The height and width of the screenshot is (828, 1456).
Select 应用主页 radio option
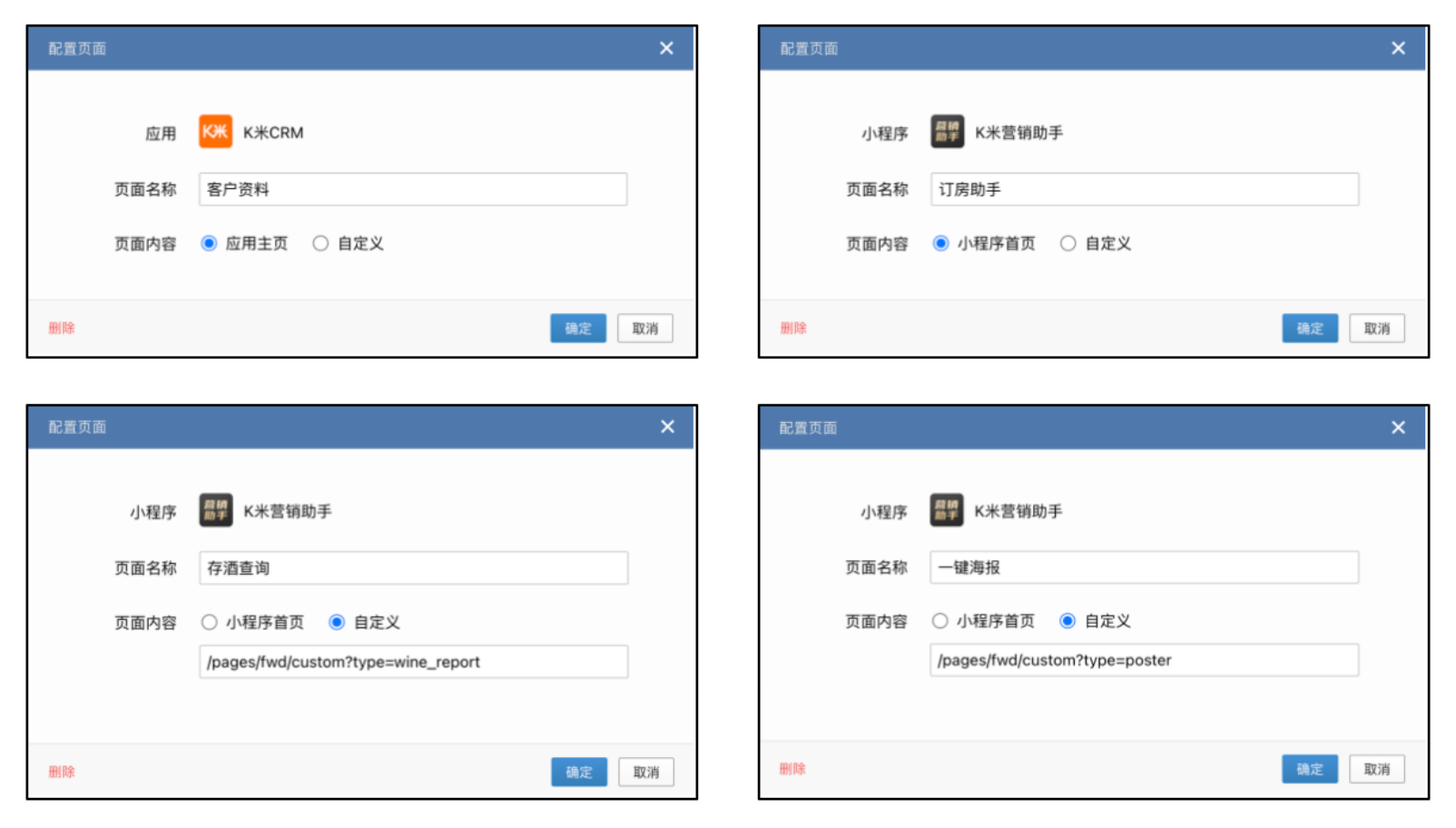pos(209,243)
